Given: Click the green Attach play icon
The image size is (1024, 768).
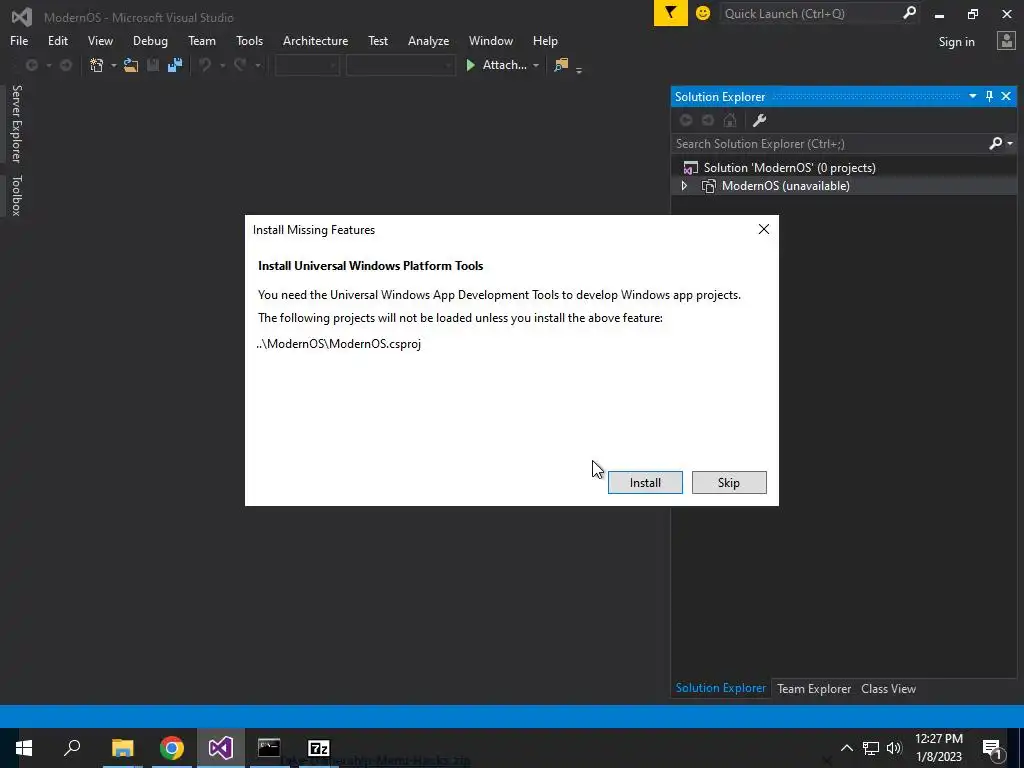Looking at the screenshot, I should [470, 65].
